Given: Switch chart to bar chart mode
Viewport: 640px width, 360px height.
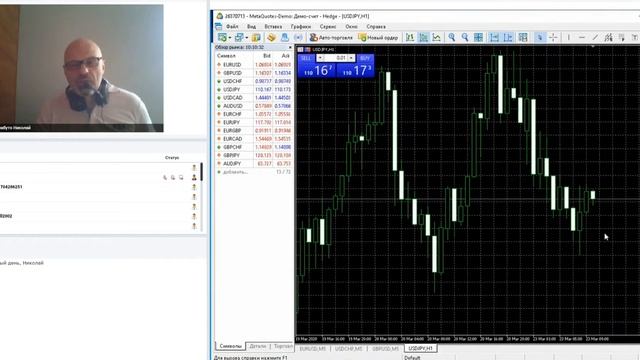Looking at the screenshot, I should tap(410, 38).
